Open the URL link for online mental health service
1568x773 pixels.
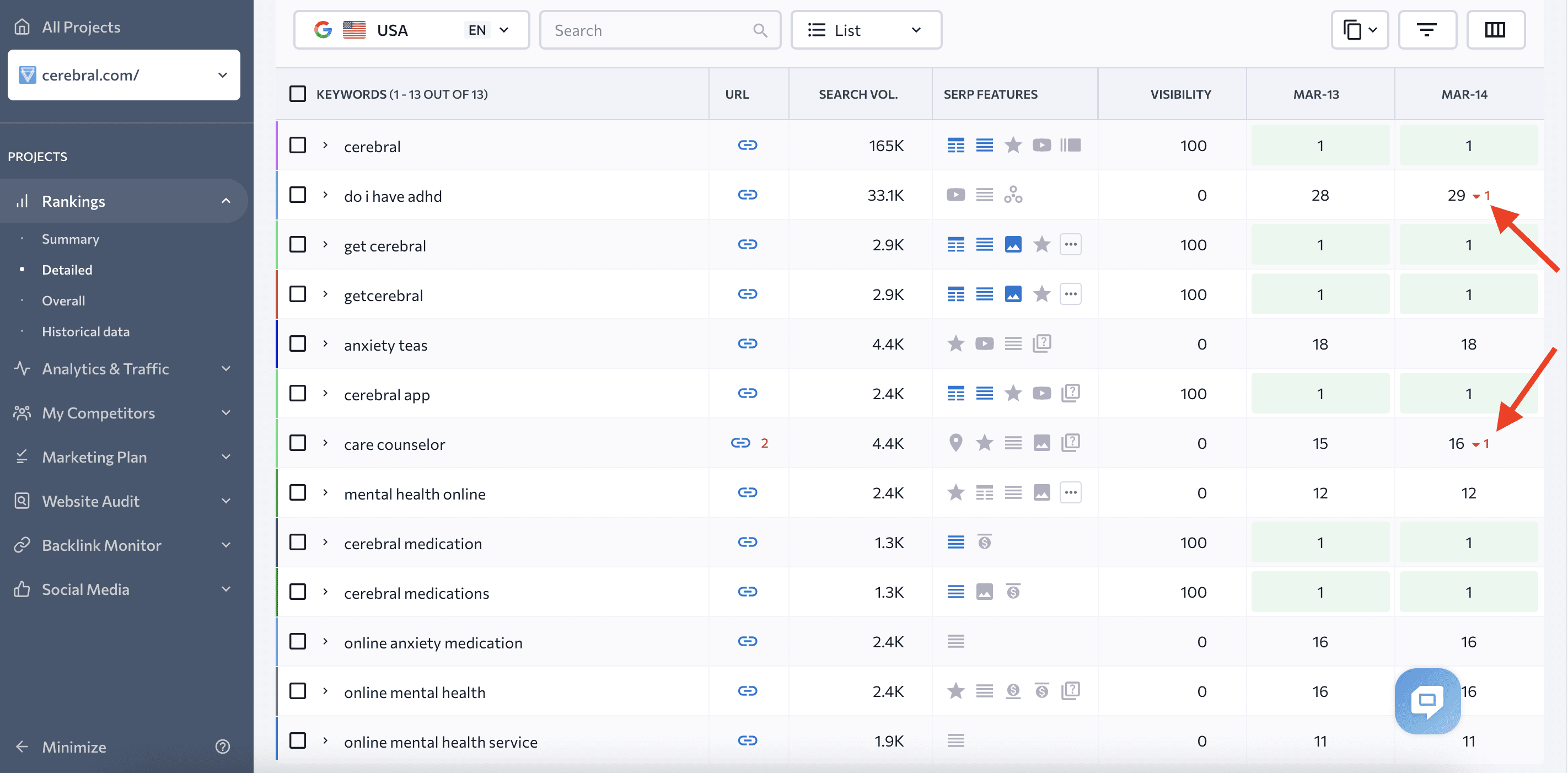tap(748, 740)
